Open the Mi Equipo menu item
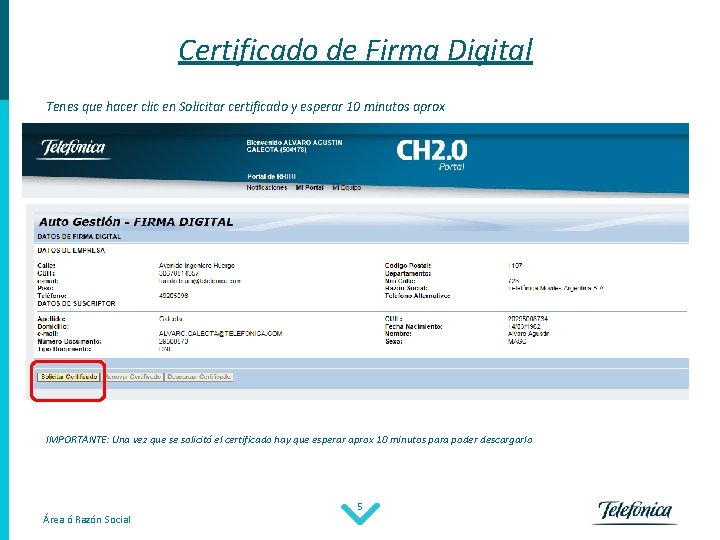720x540 pixels. tap(347, 187)
